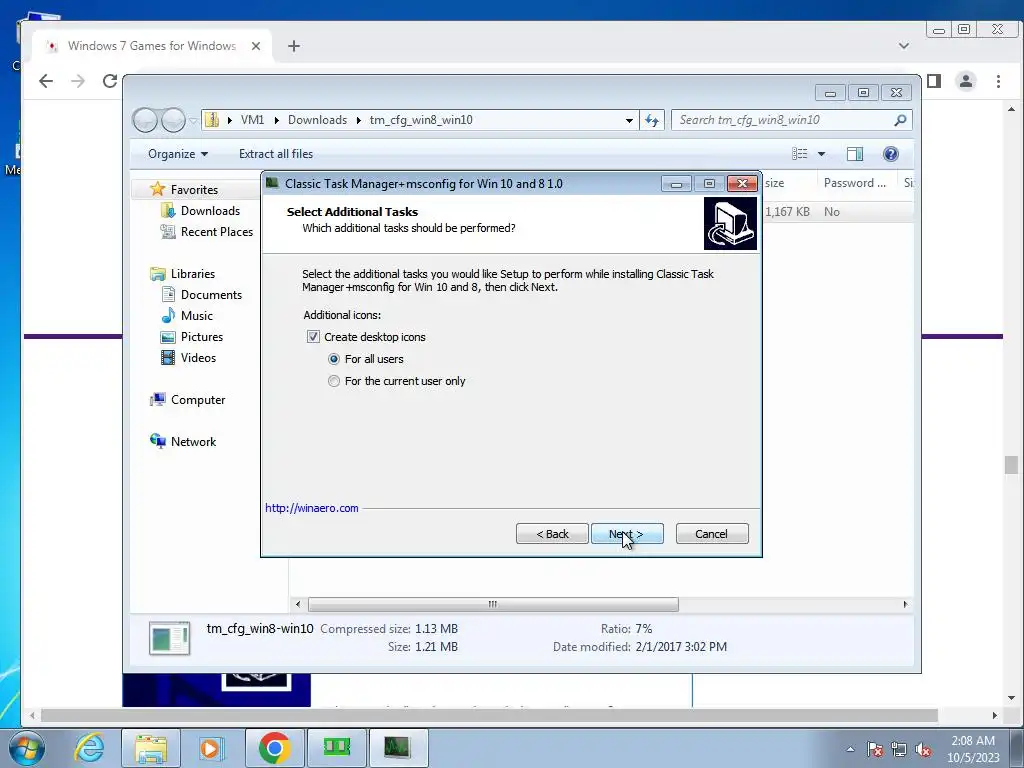The image size is (1024, 768).
Task: Select the For all users option
Action: coord(334,359)
